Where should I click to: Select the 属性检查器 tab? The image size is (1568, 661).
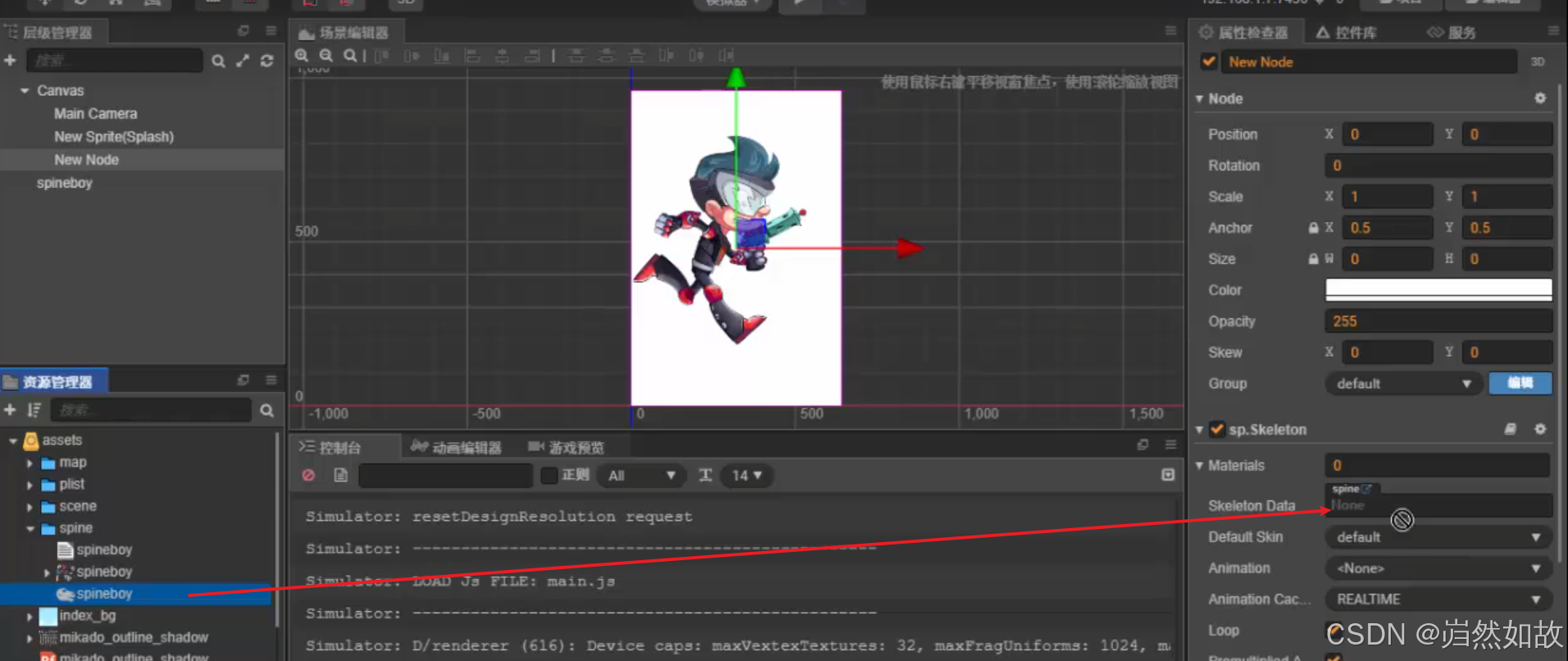pos(1243,33)
